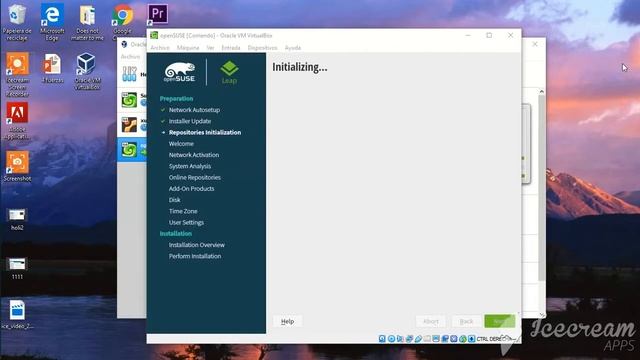Open the VM Archivo menu

pos(160,48)
